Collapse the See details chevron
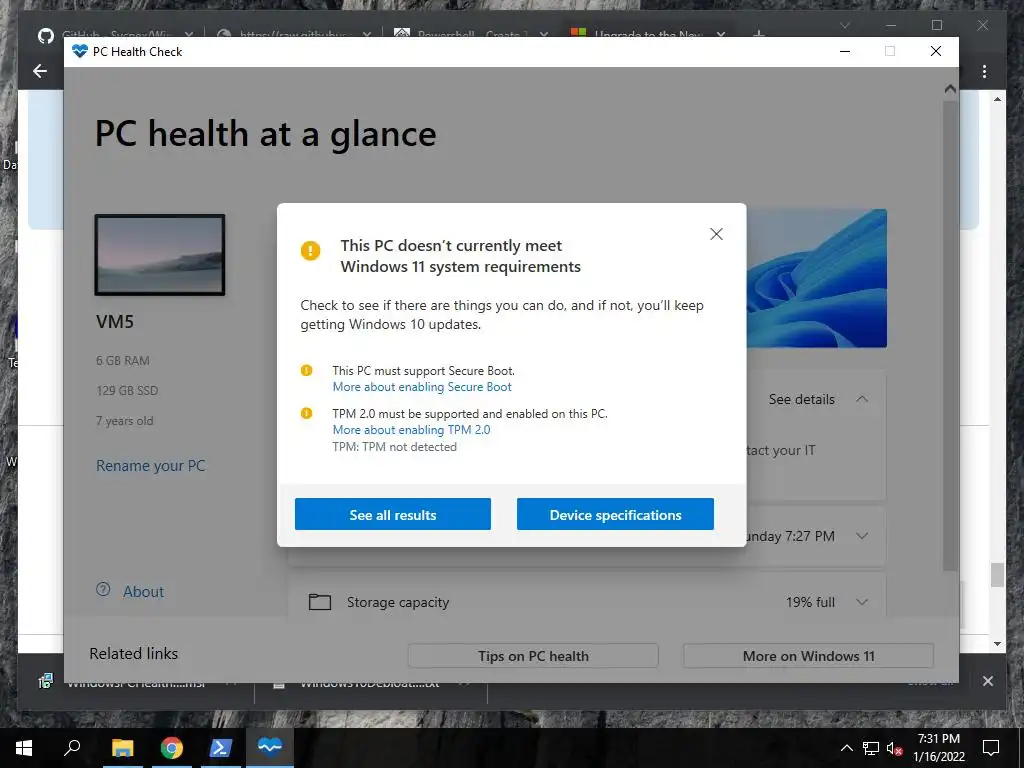 (862, 399)
